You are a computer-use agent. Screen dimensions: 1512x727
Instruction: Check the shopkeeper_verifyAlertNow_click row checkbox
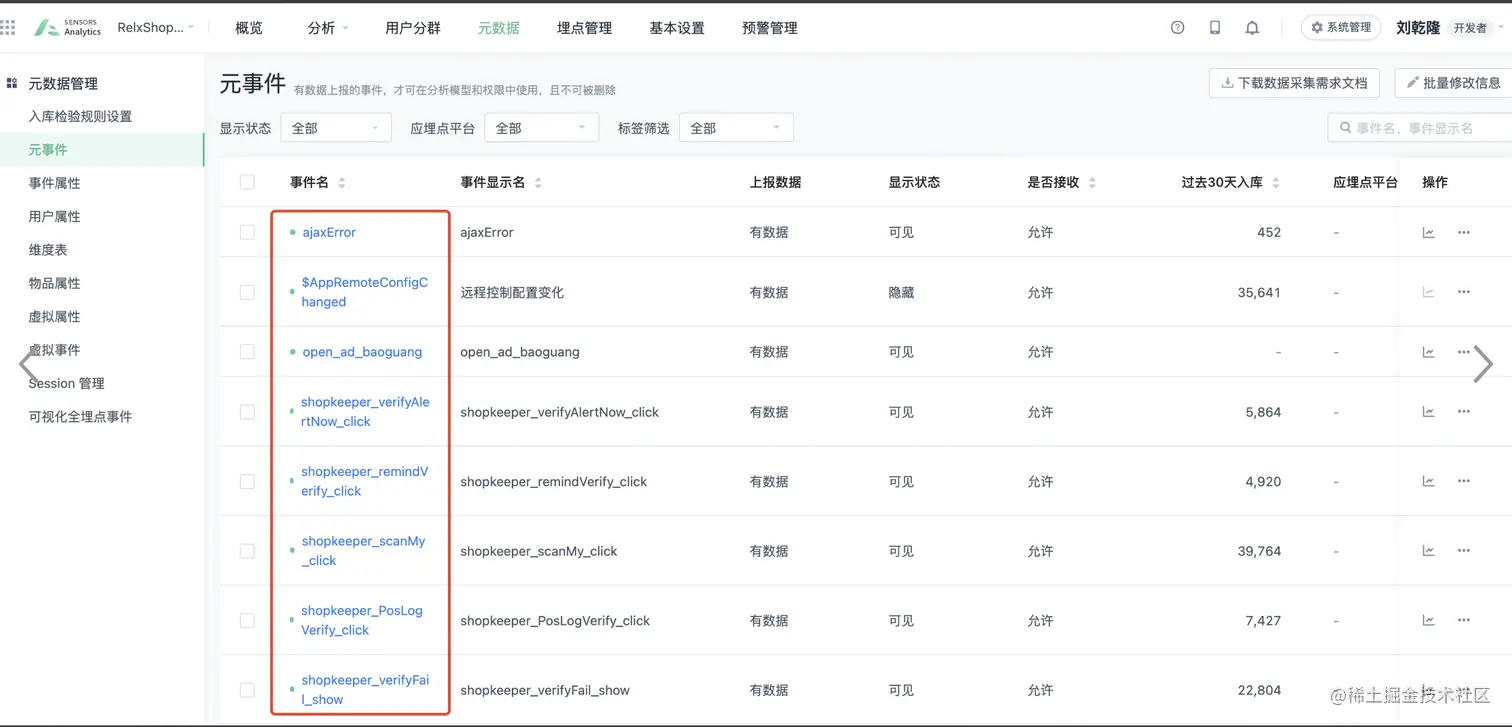pyautogui.click(x=247, y=412)
